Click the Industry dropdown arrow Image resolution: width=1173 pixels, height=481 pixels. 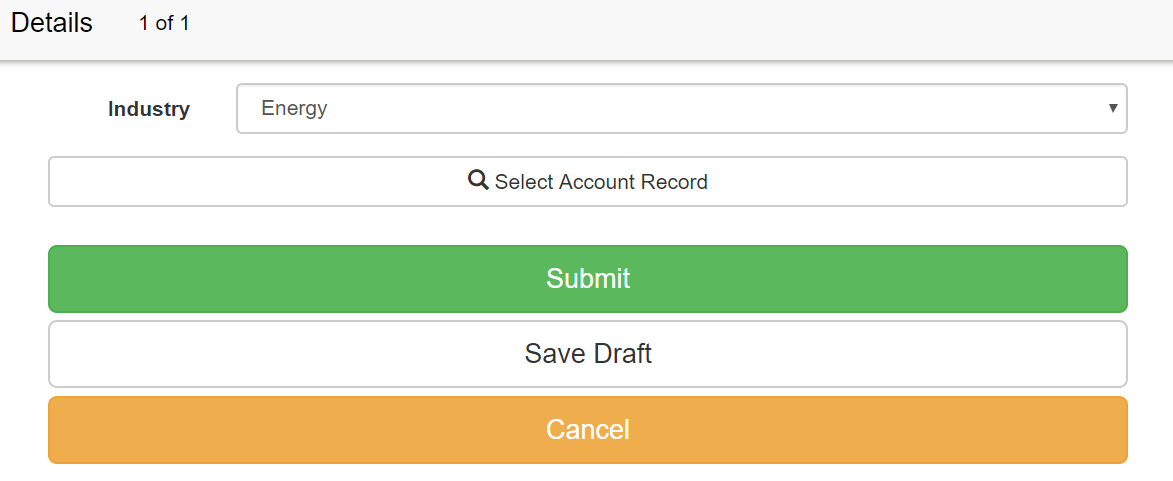[x=1113, y=108]
